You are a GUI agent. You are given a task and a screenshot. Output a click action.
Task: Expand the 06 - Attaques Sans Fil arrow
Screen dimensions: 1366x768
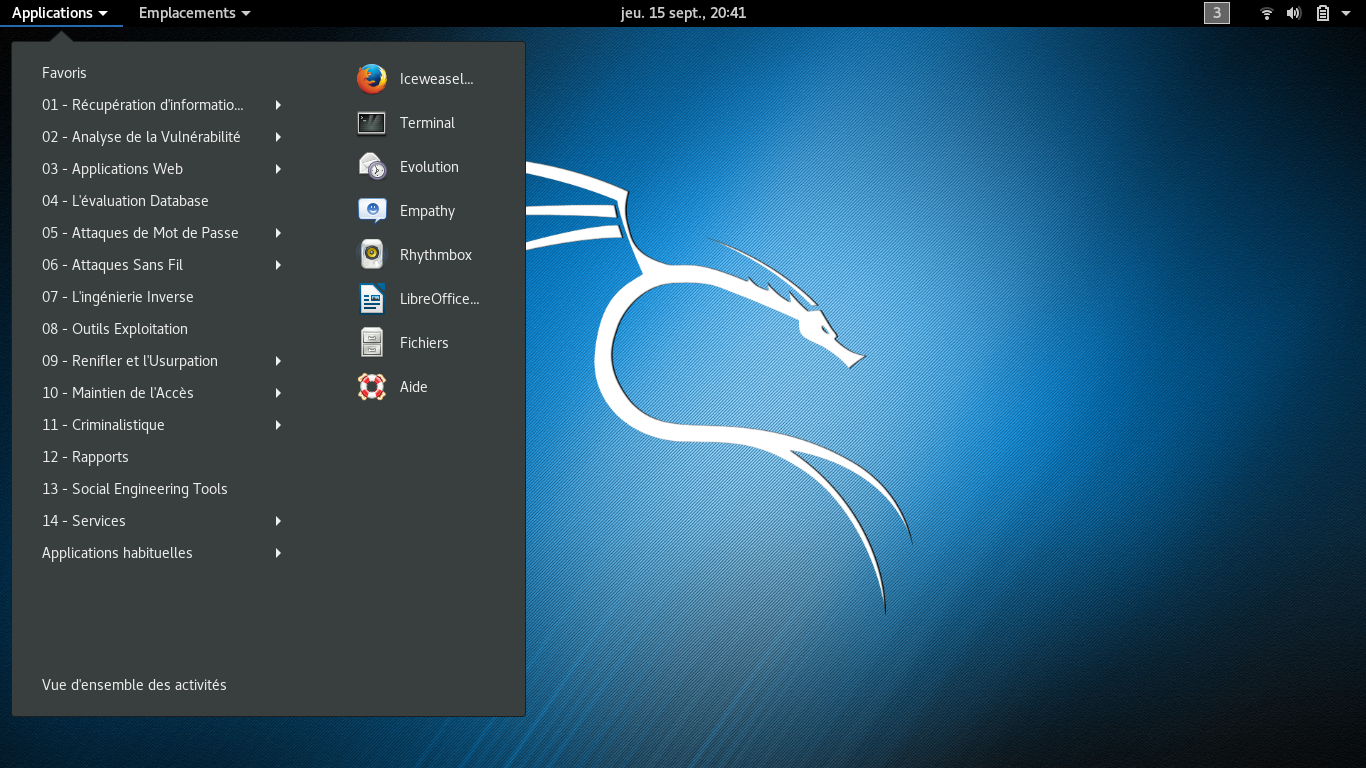tap(278, 265)
